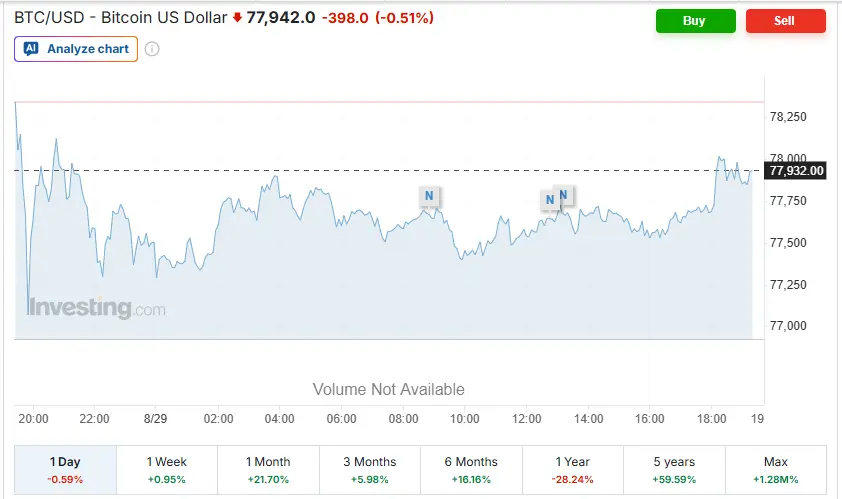This screenshot has width=842, height=499.
Task: Open the news marker near 08:00
Action: (429, 196)
